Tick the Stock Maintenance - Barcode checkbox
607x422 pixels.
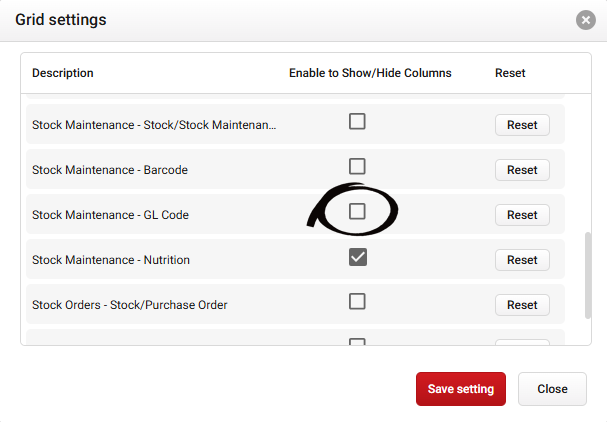[357, 166]
